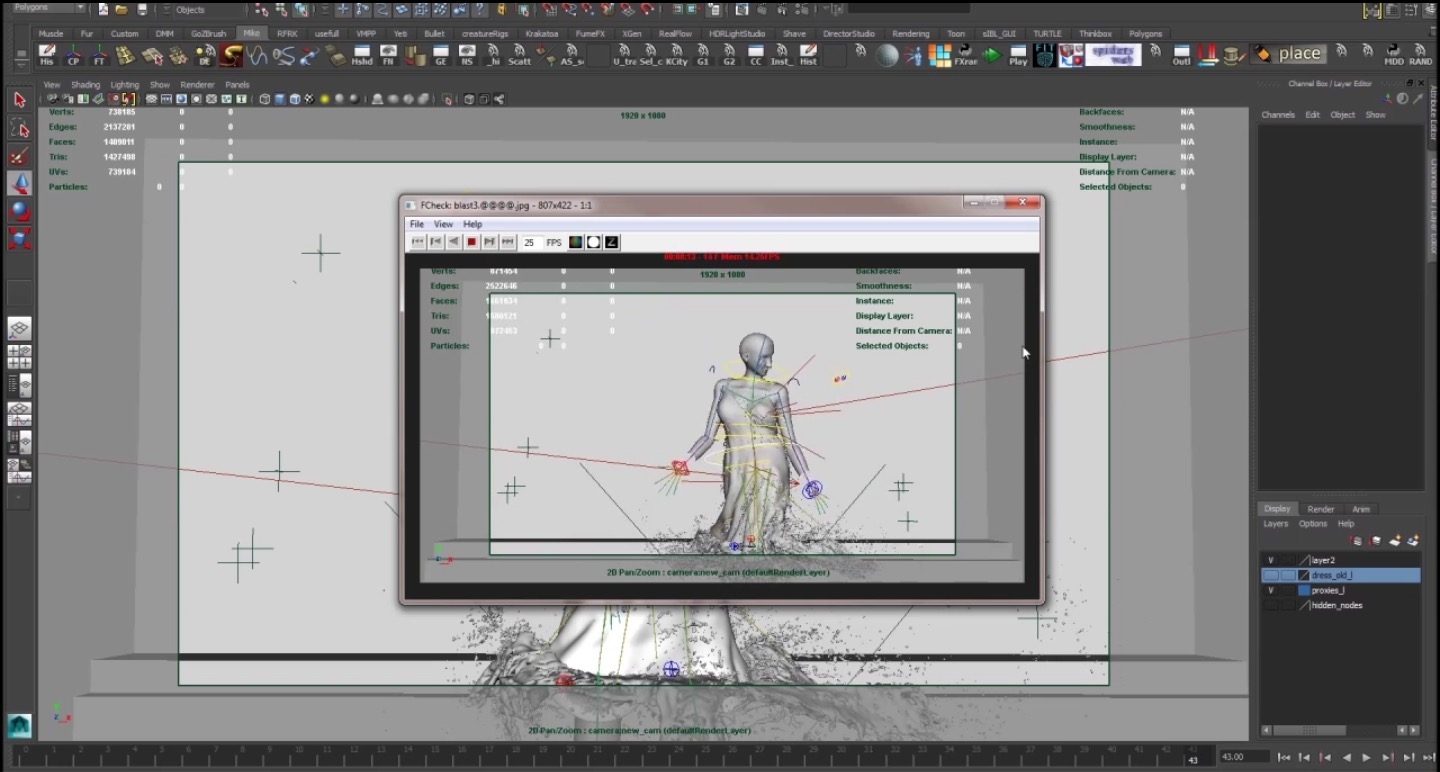
Task: Click layer editor horizontal scrollbar
Action: tap(1340, 730)
